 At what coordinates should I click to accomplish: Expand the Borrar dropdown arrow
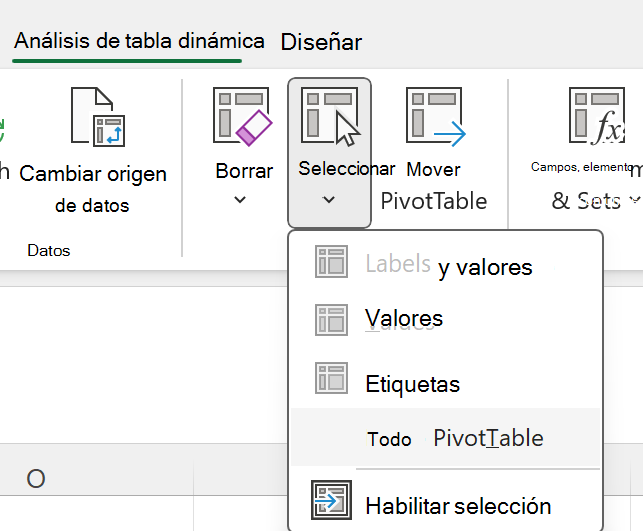240,200
